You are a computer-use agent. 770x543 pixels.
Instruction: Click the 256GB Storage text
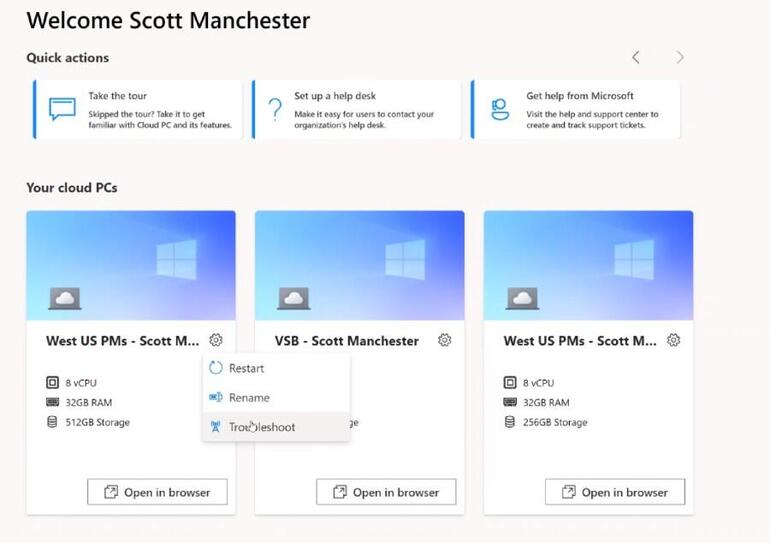coord(555,422)
